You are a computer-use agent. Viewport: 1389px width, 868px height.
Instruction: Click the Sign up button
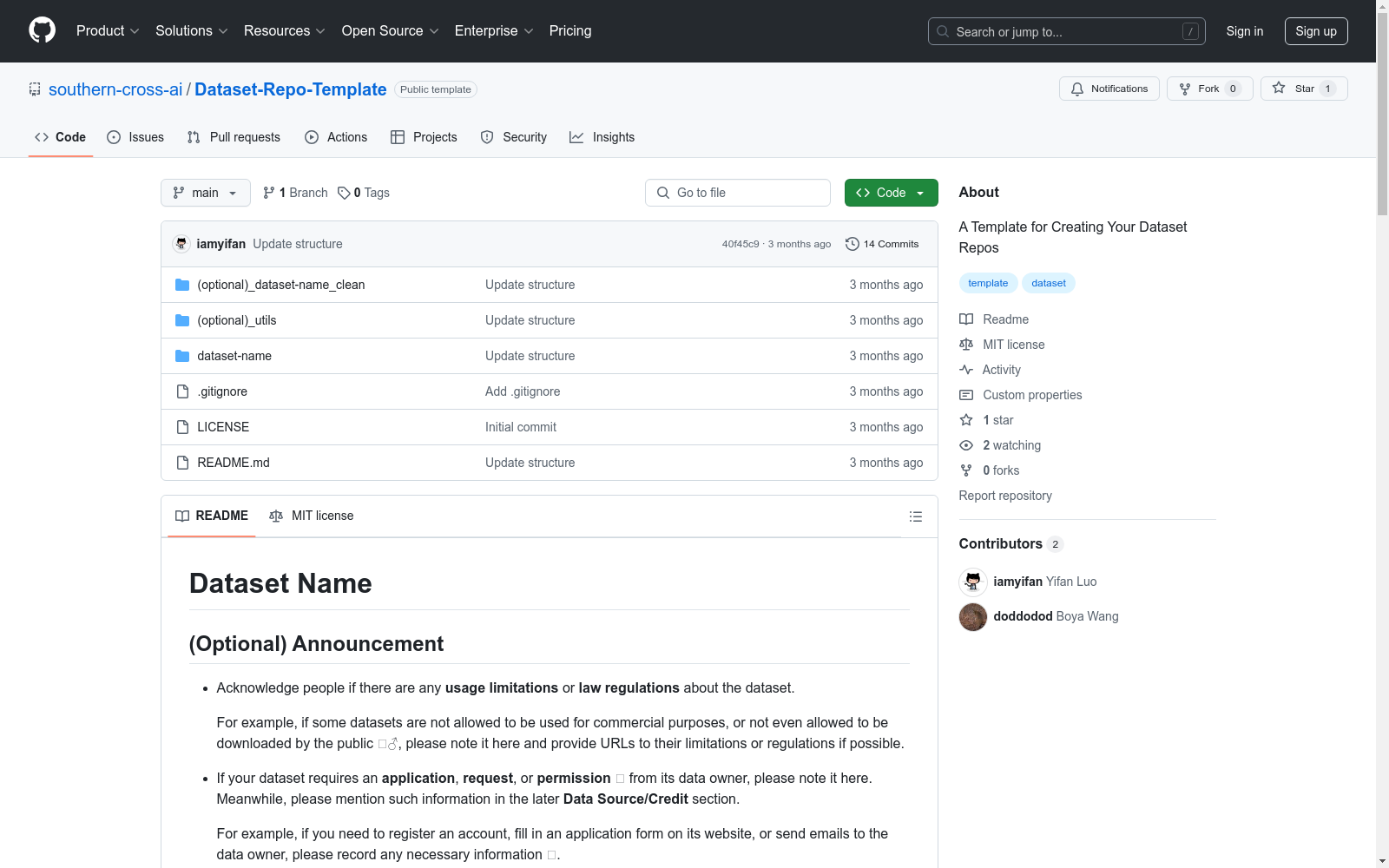point(1316,31)
